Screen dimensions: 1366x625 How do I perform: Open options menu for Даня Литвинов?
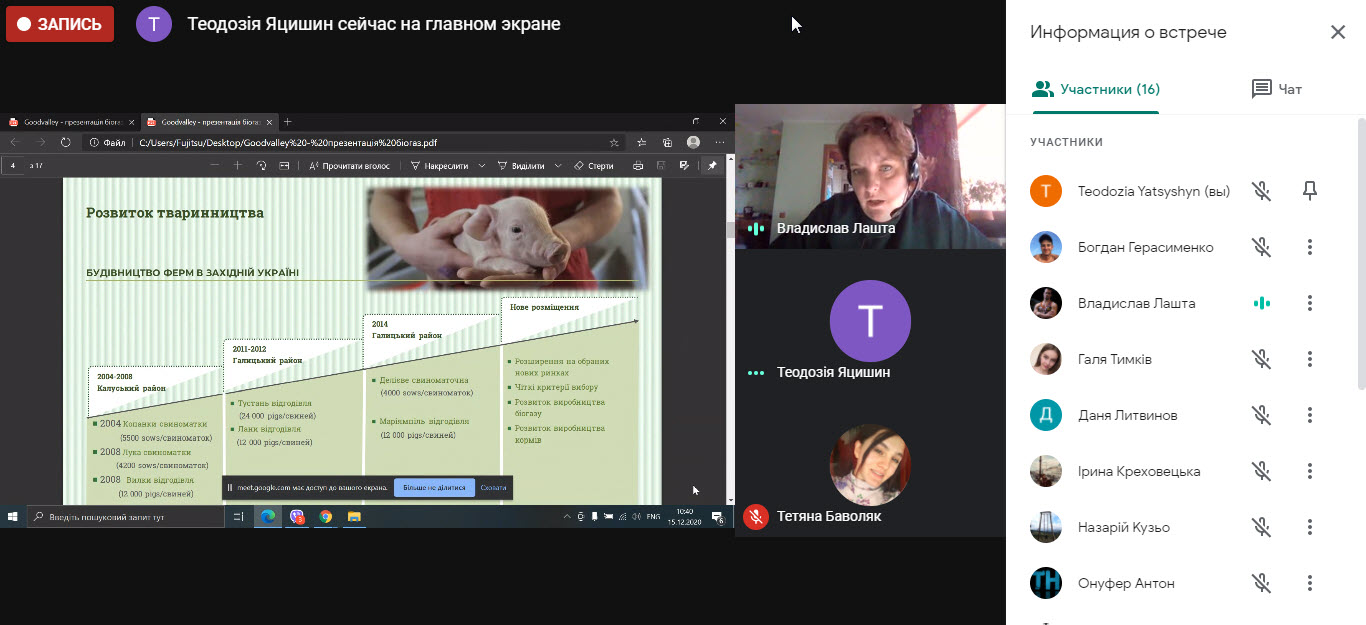pos(1310,415)
